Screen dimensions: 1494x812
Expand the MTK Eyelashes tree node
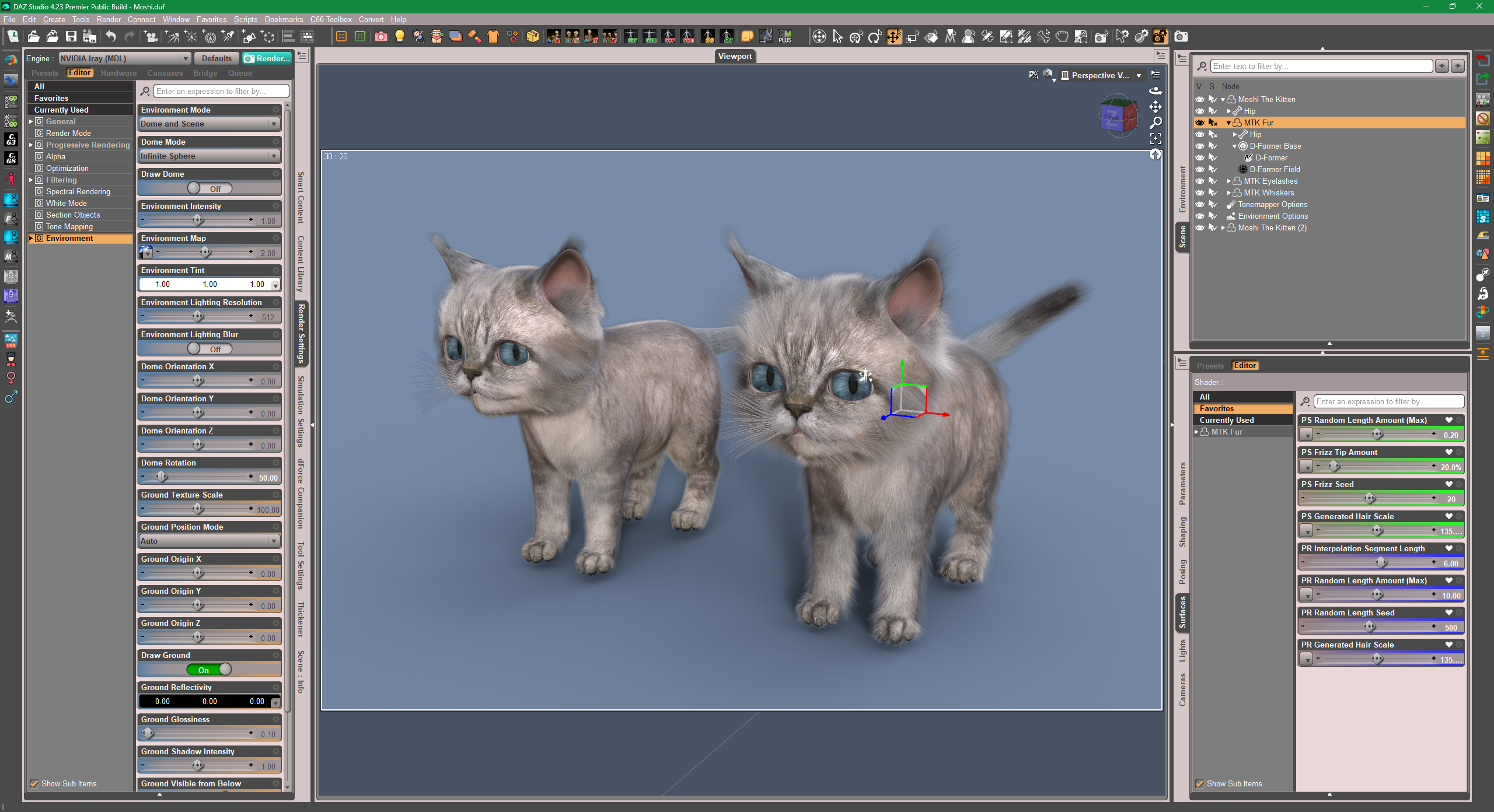click(x=1229, y=181)
